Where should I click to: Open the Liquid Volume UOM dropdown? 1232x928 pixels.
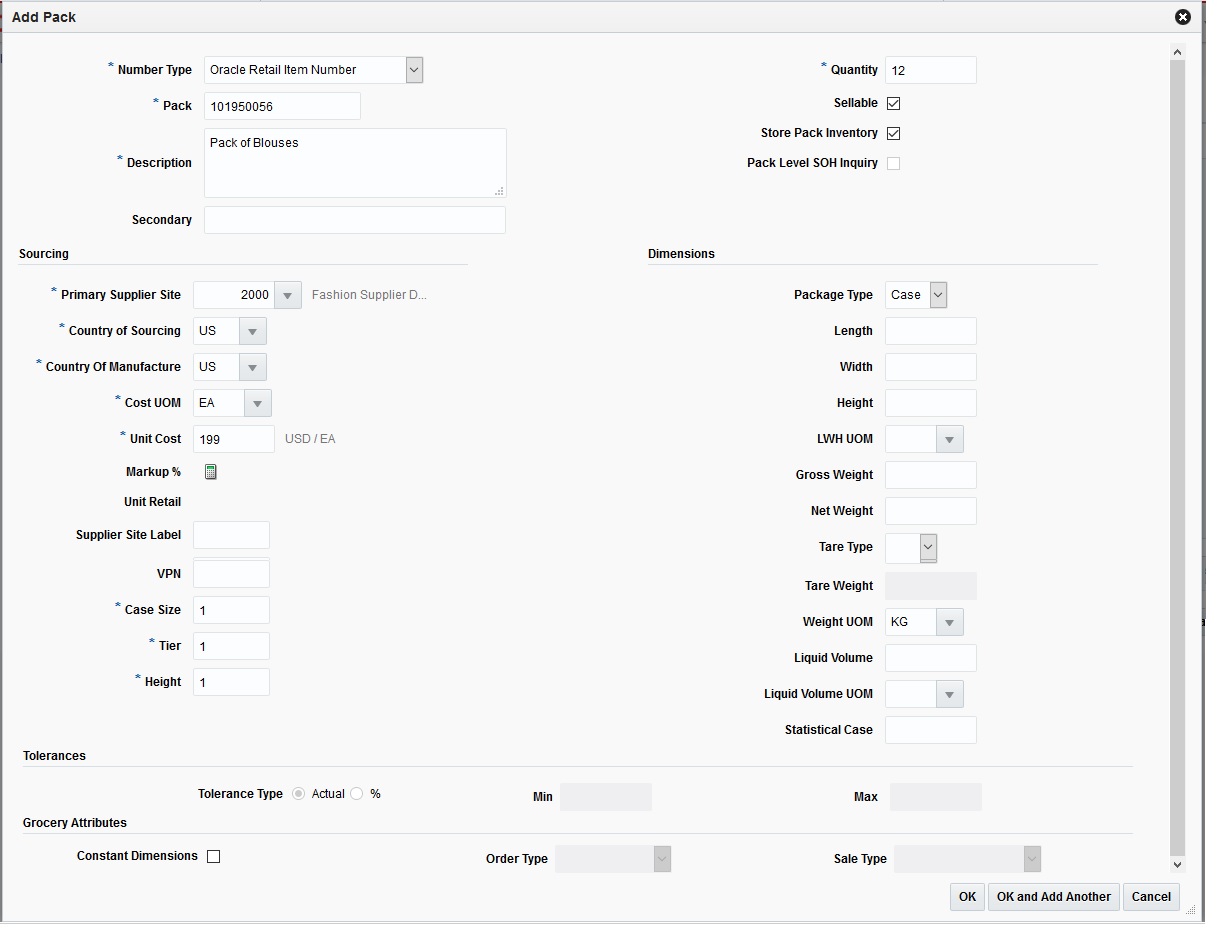tap(947, 693)
